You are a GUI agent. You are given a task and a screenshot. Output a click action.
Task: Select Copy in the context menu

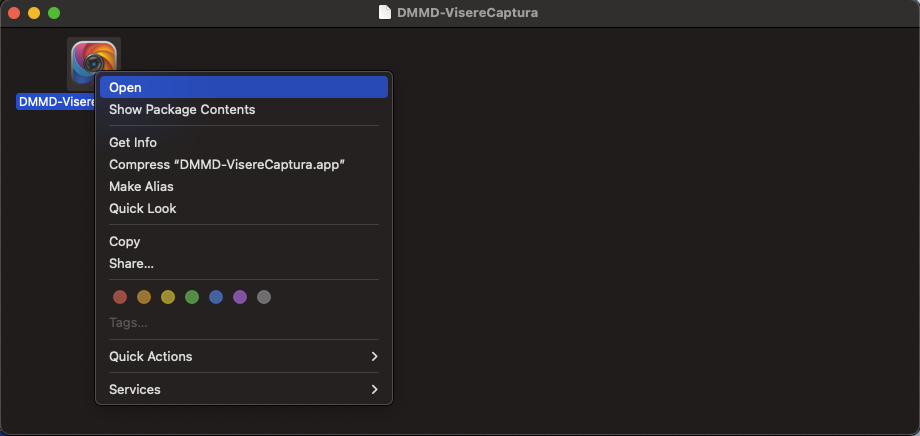click(x=244, y=242)
